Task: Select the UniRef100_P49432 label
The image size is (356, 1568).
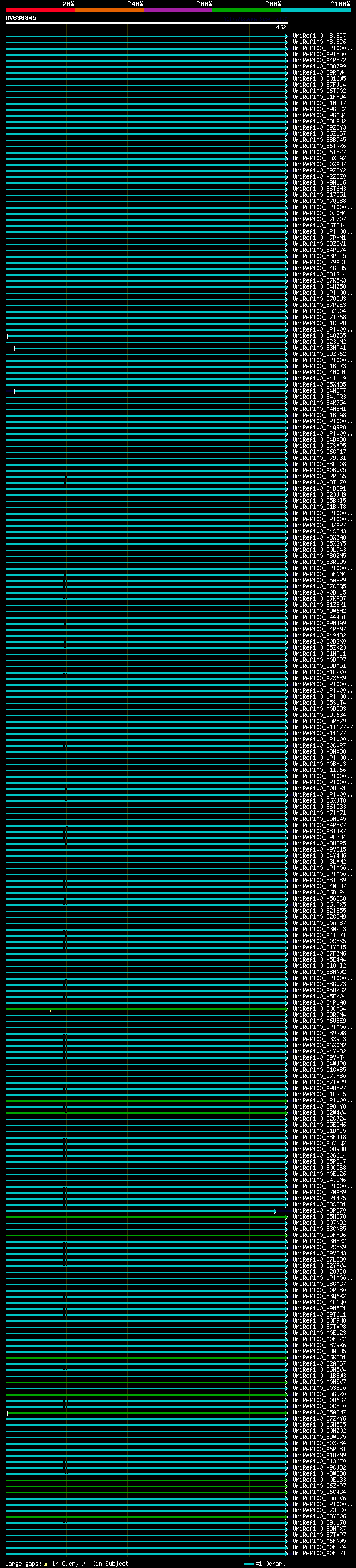Action: tap(319, 635)
